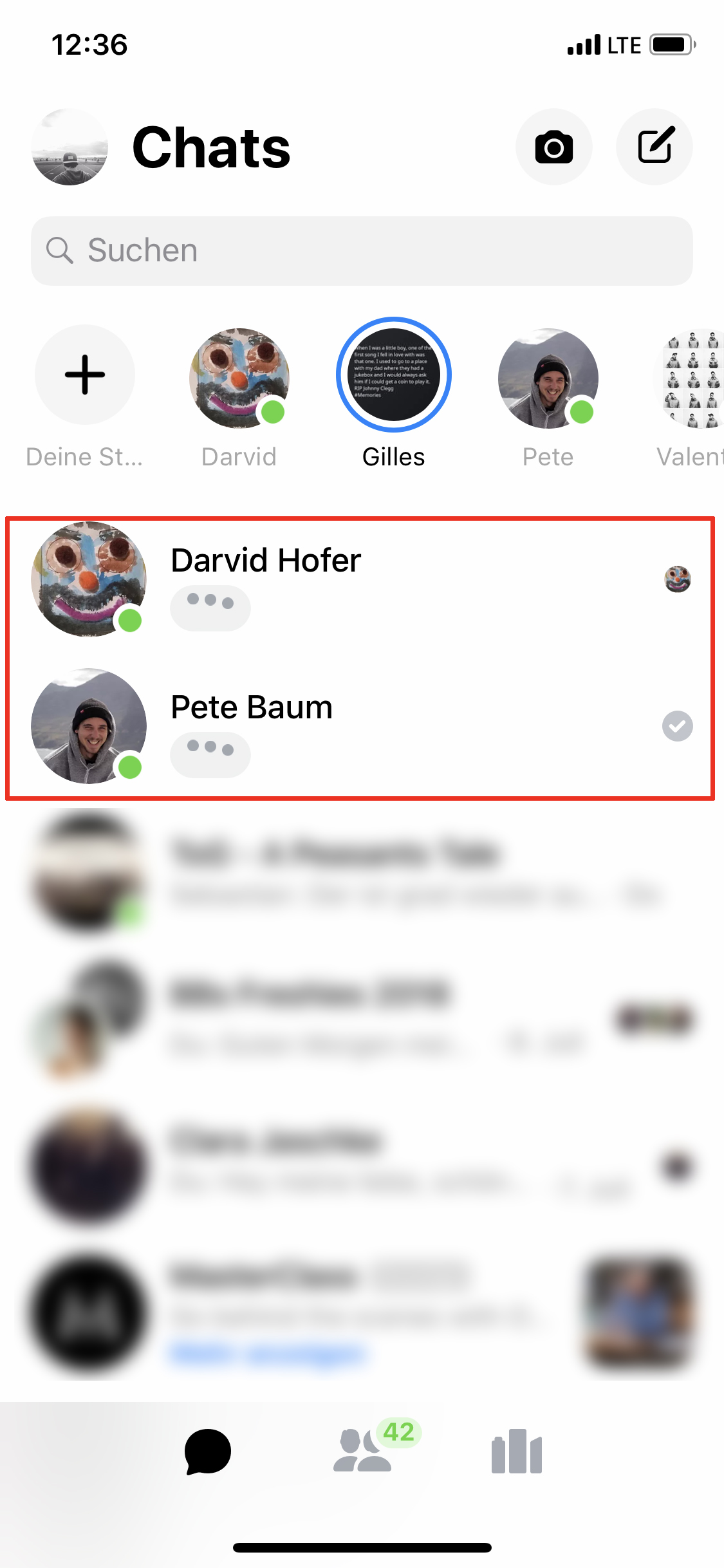Open Darvid's story bubble

click(x=239, y=378)
